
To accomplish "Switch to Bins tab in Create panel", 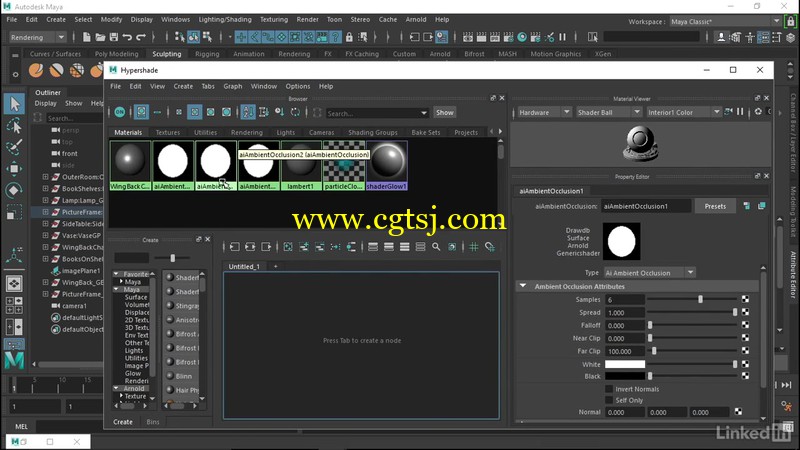I will pos(153,422).
